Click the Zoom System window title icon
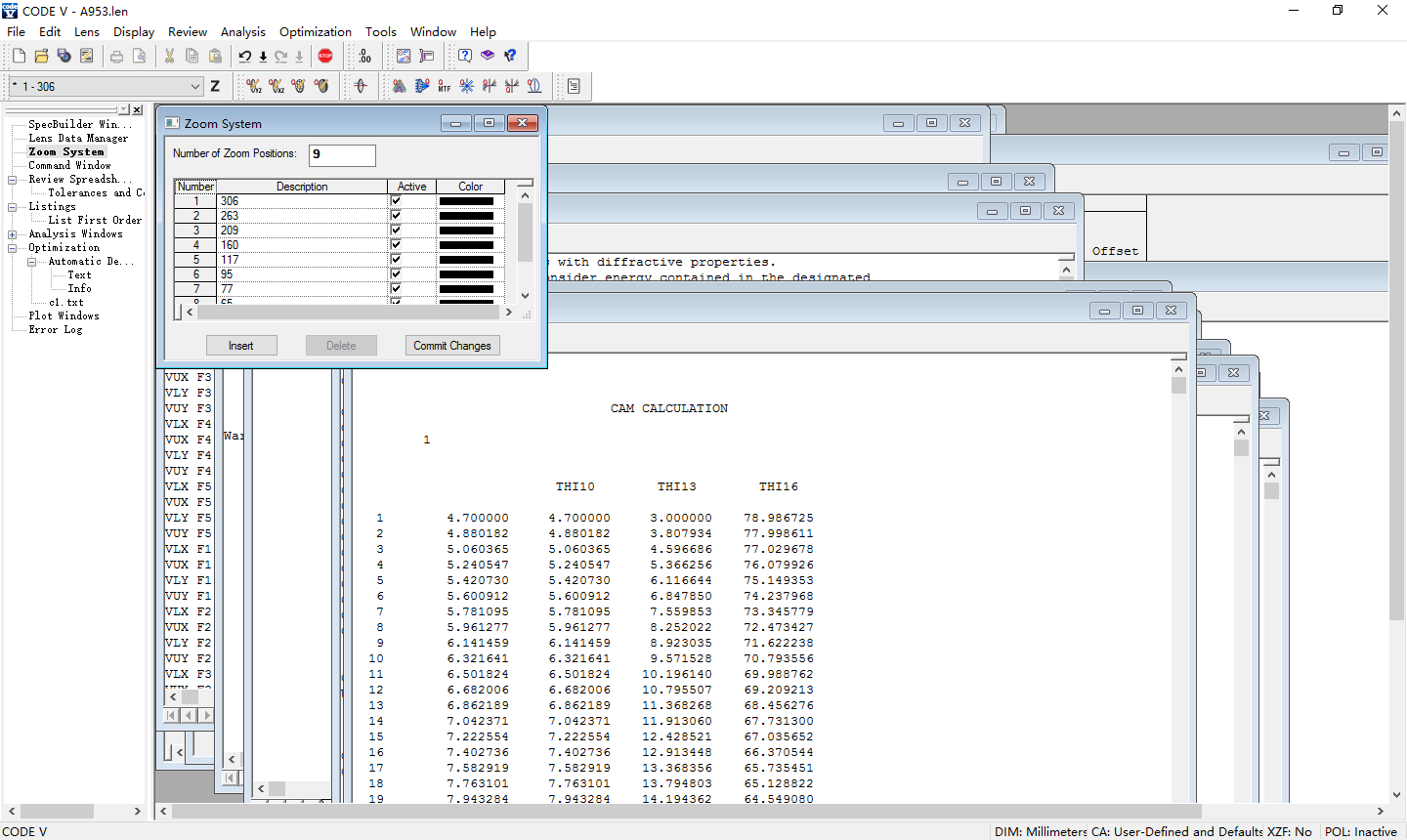 click(172, 123)
